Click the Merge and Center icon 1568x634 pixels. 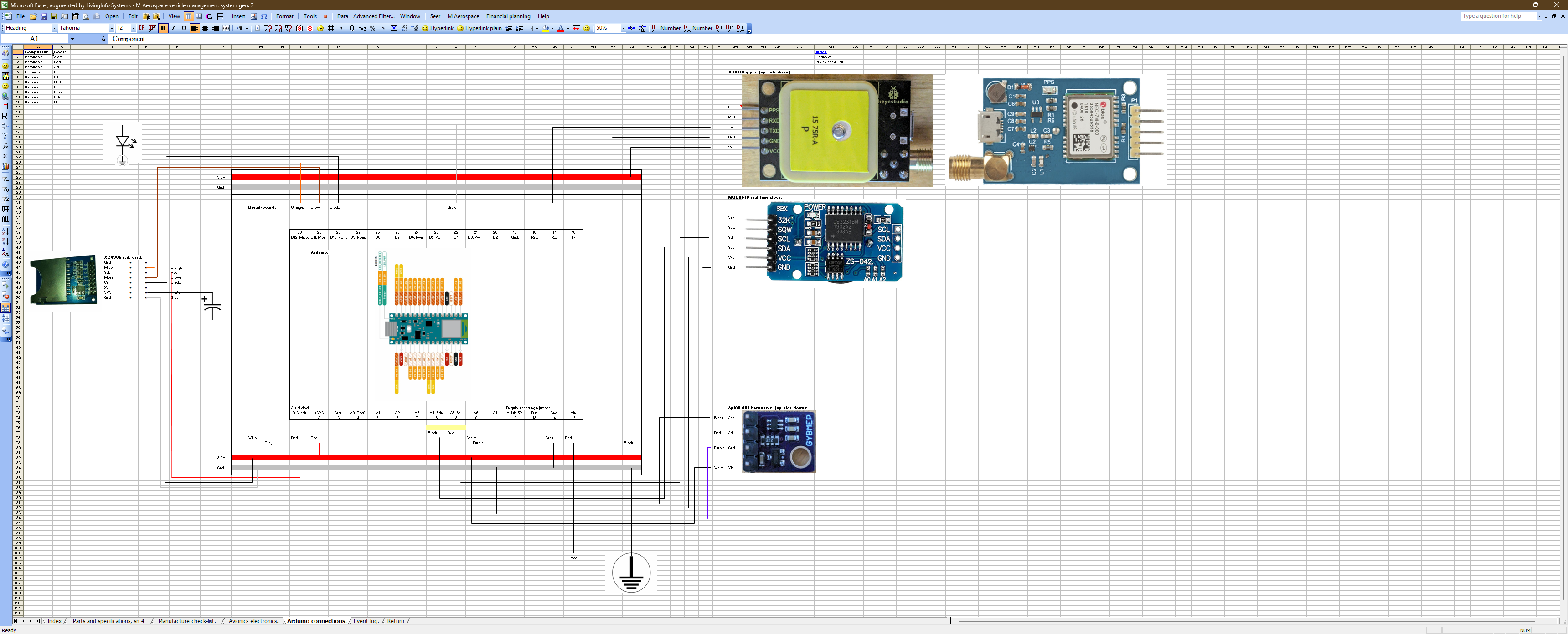(227, 28)
